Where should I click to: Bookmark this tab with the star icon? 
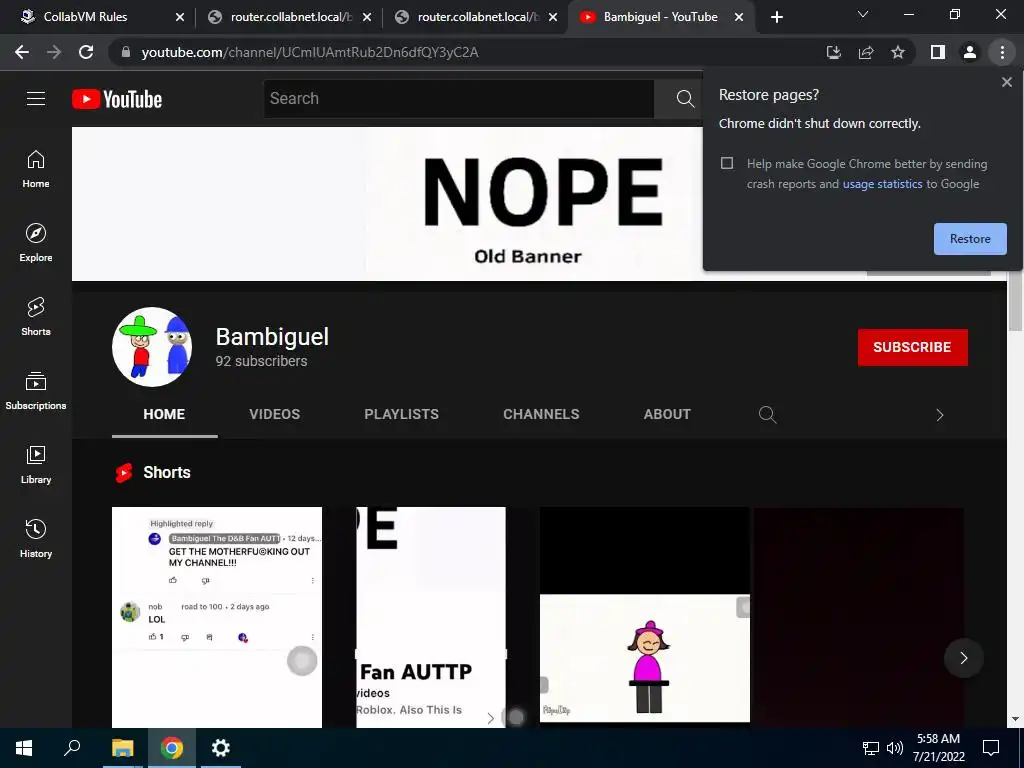[x=898, y=52]
